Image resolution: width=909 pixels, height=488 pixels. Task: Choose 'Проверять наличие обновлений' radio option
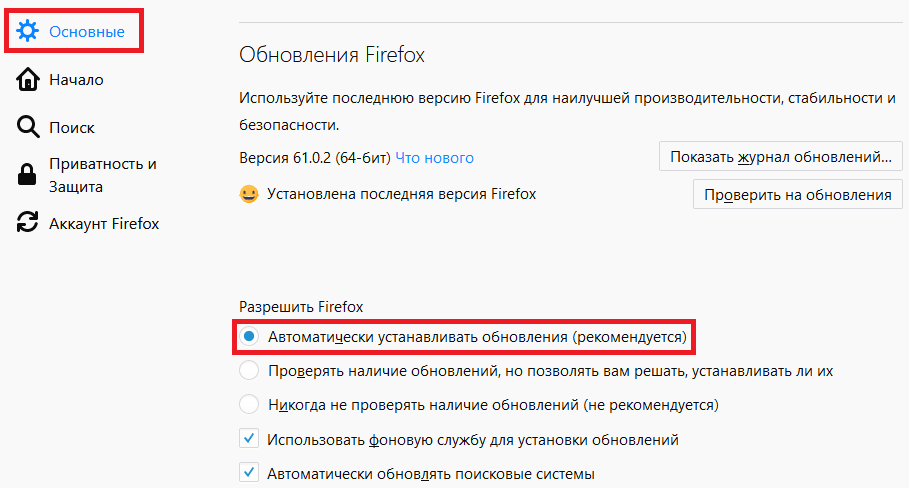click(250, 371)
